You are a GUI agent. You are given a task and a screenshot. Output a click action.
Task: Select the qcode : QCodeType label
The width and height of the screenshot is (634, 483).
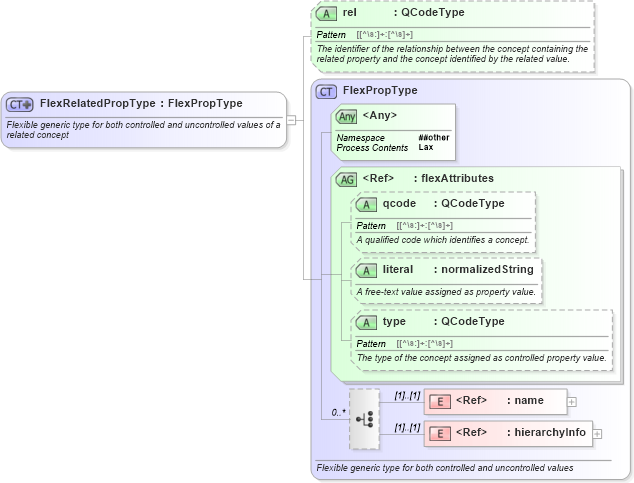tap(444, 203)
